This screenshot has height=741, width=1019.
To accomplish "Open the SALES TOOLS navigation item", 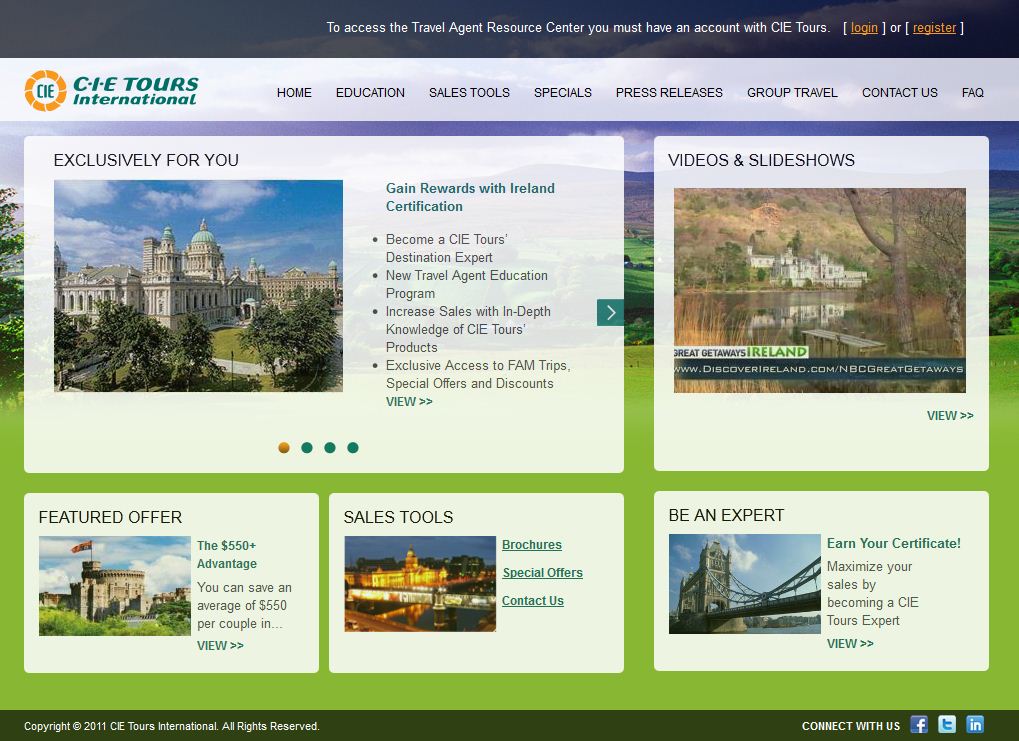I will click(469, 93).
